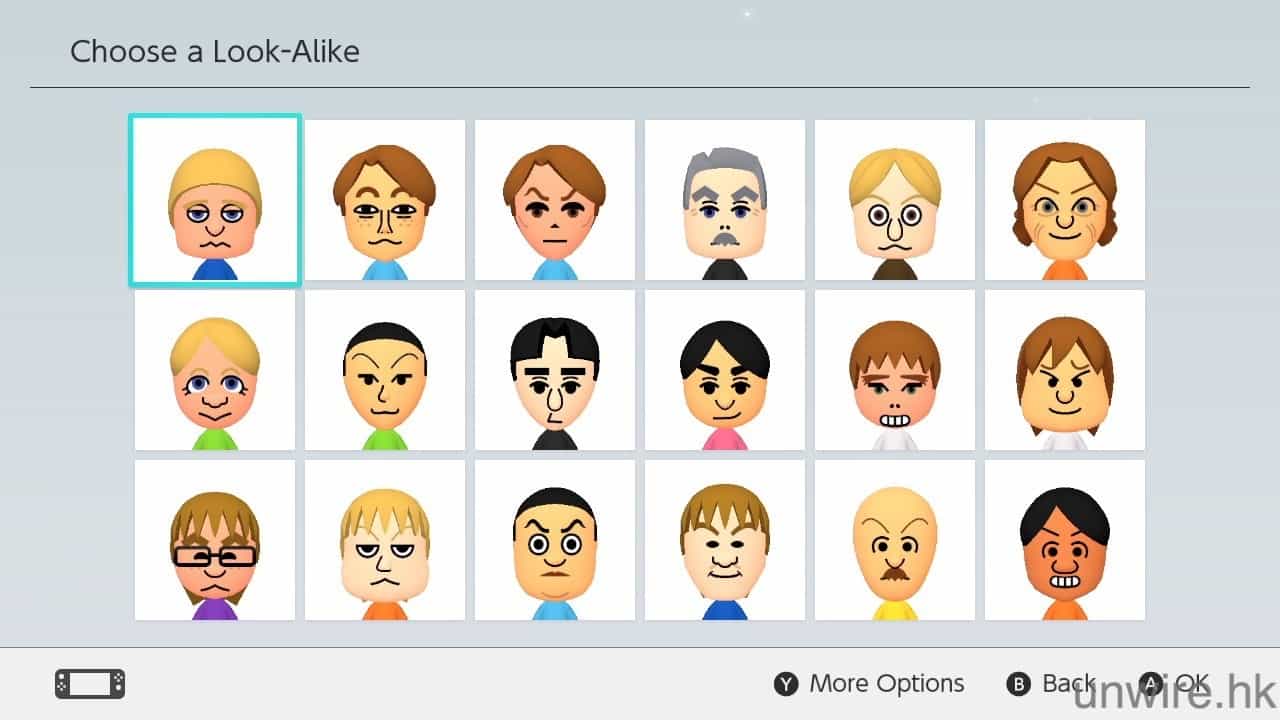The width and height of the screenshot is (1280, 720).
Task: Open More Options
Action: pos(887,684)
